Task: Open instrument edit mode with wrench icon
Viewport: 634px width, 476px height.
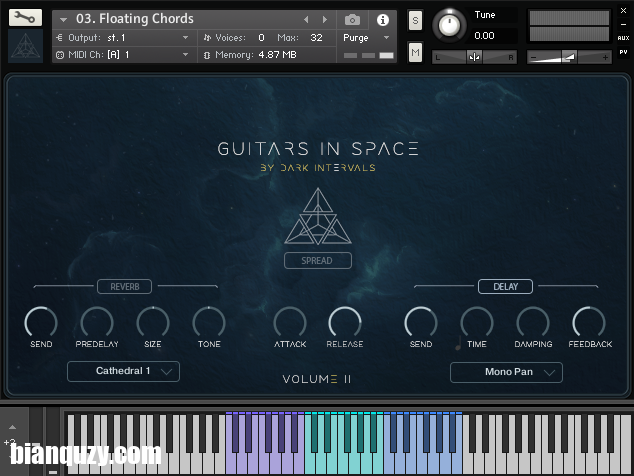Action: tap(25, 17)
